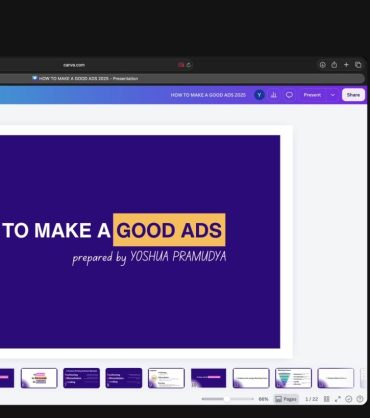Reload the canva.com page
370x418 pixels.
(x=189, y=65)
